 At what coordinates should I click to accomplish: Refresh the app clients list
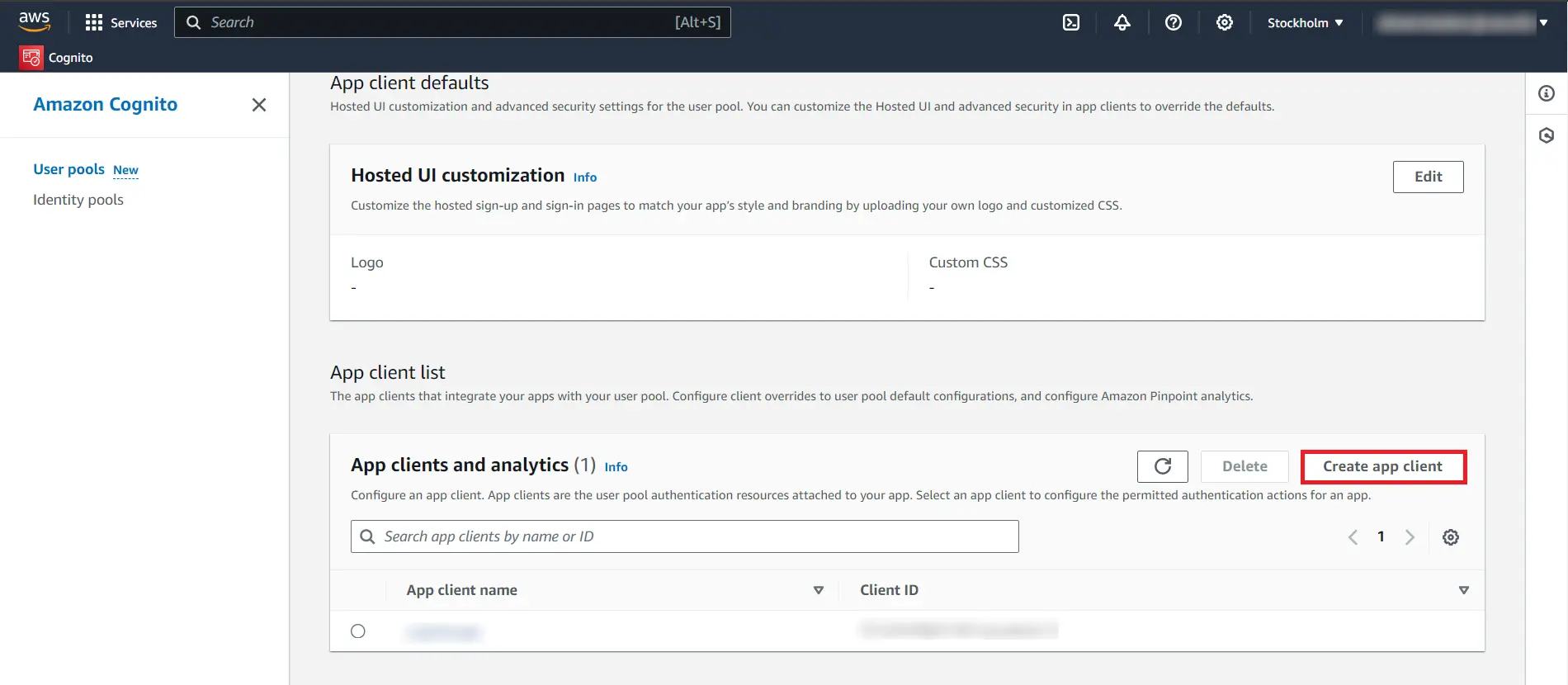tap(1163, 466)
